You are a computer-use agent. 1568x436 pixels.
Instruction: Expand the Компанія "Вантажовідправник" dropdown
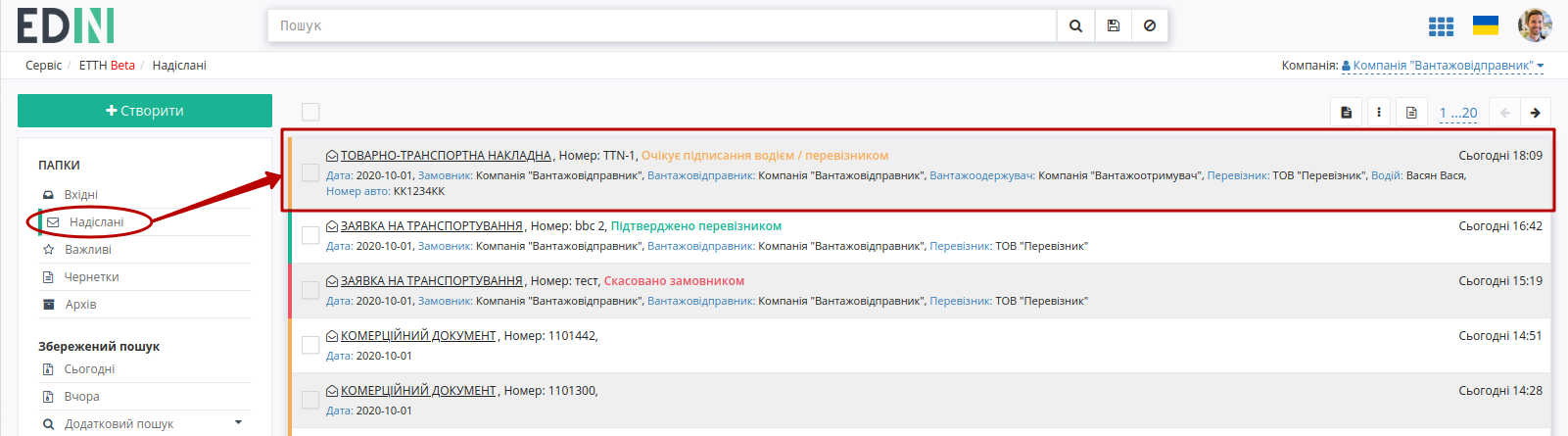[x=1443, y=66]
